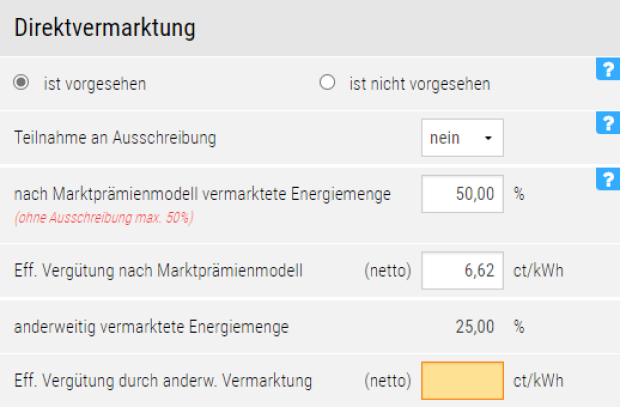Click the Direktvermarktung section header
Image resolution: width=620 pixels, height=407 pixels.
tap(105, 28)
